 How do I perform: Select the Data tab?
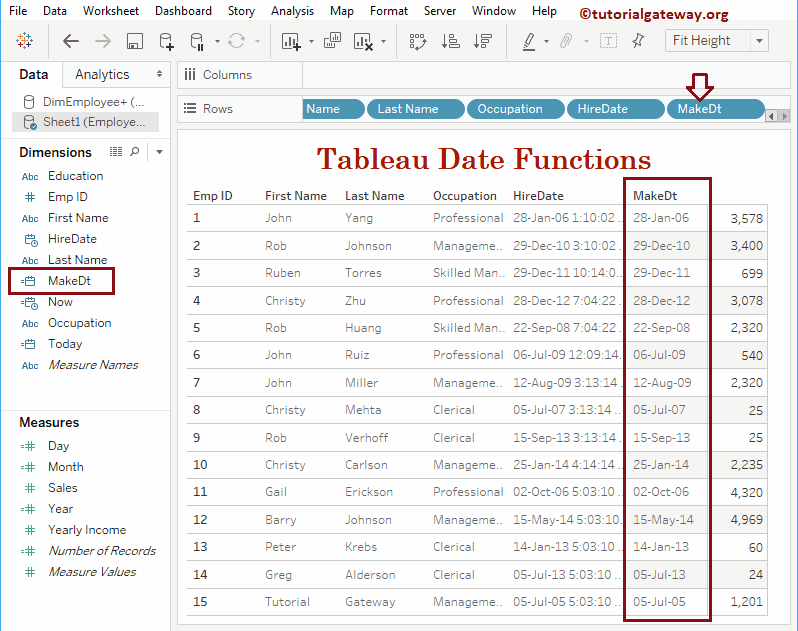(34, 74)
